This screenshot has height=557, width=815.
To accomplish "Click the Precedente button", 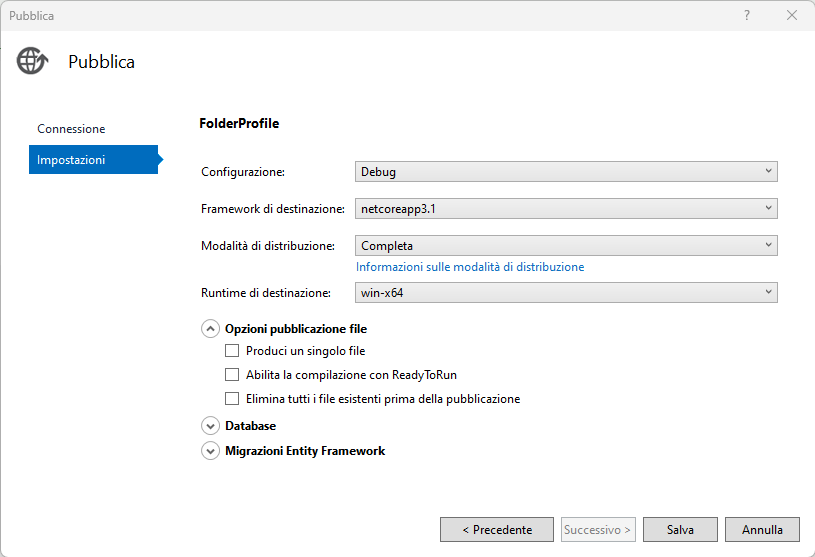I will coord(496,530).
